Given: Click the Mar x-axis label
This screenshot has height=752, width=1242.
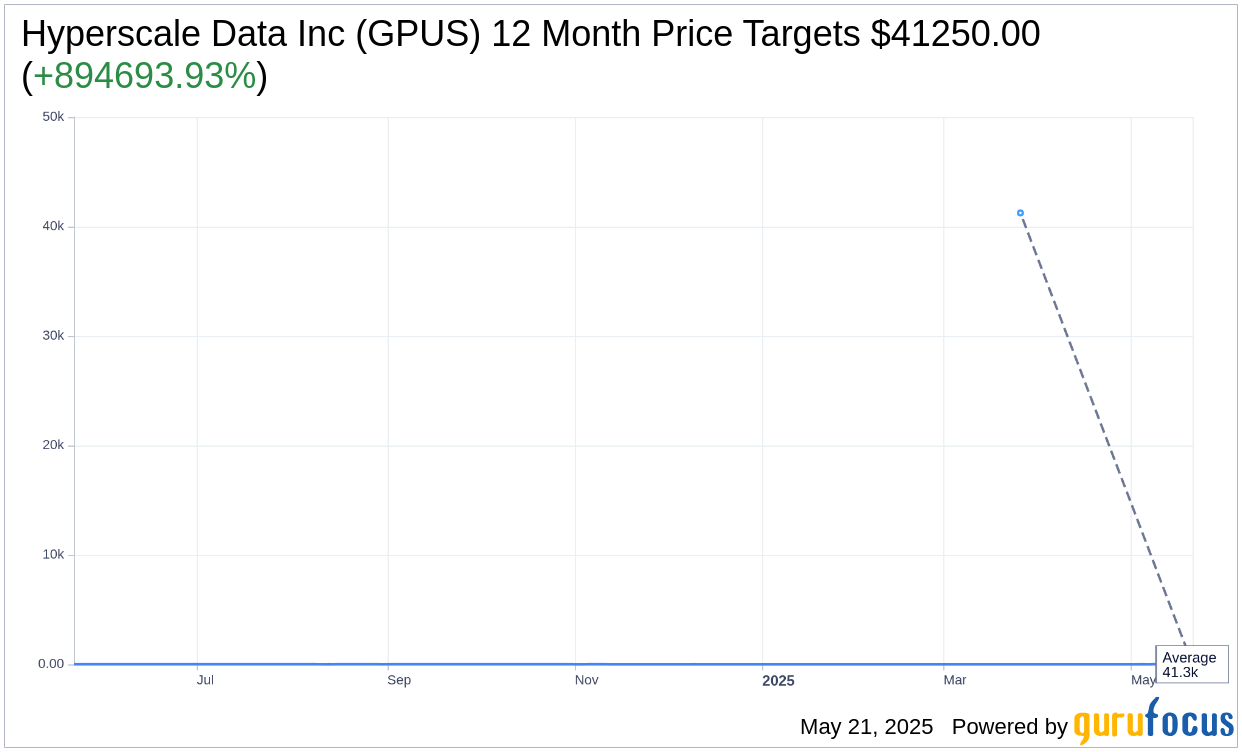Looking at the screenshot, I should (x=955, y=680).
